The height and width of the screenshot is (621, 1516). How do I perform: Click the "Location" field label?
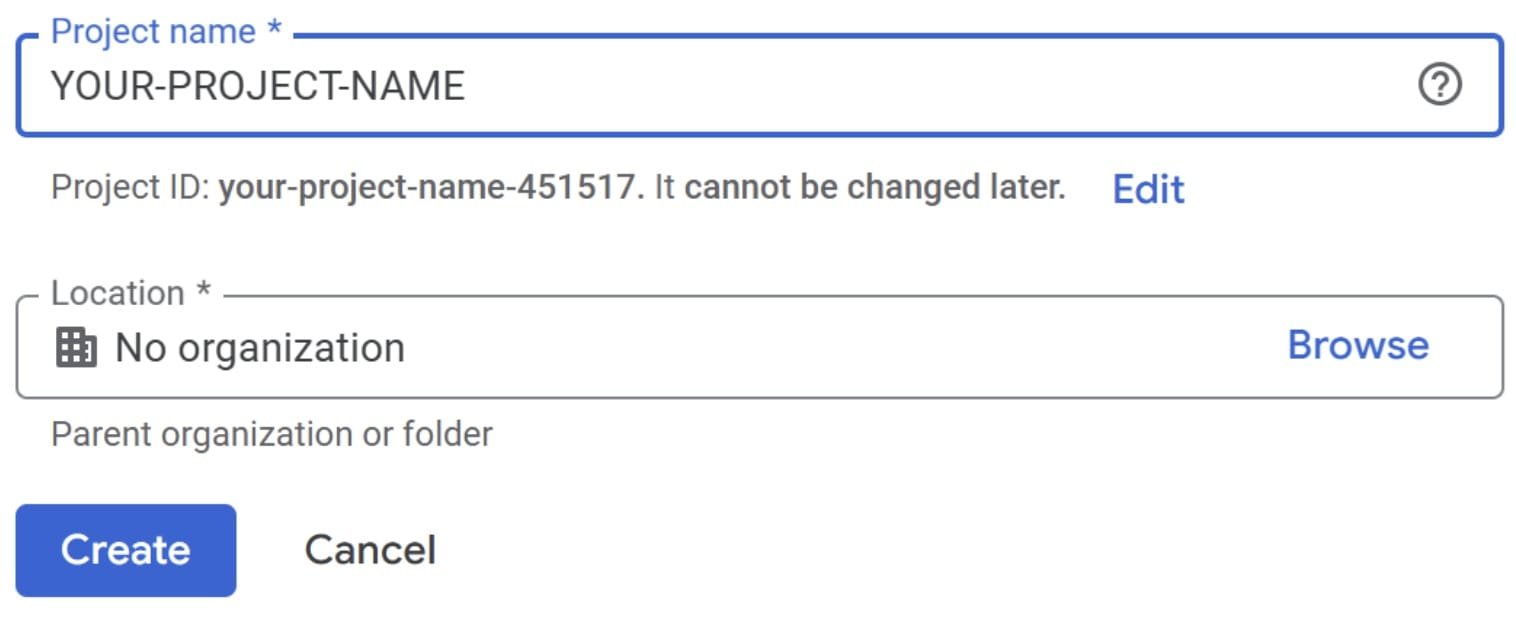(118, 293)
